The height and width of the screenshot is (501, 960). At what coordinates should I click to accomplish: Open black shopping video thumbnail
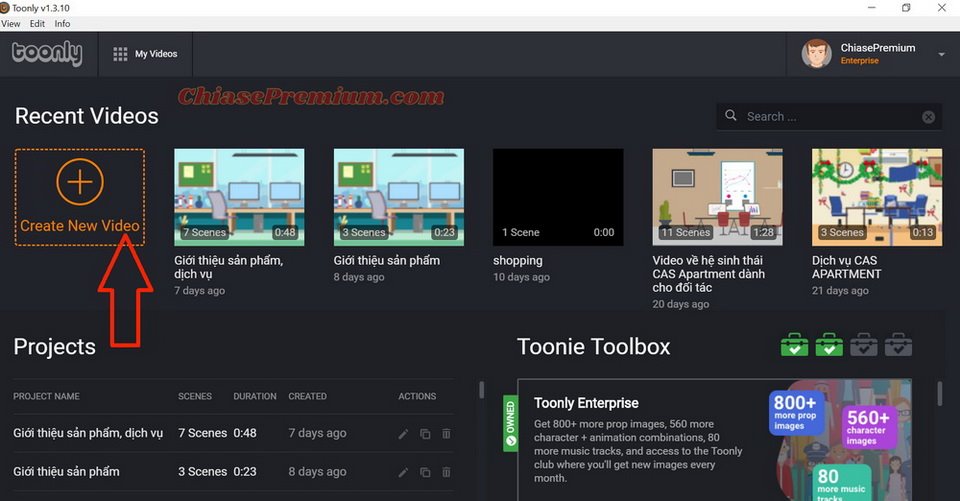558,197
